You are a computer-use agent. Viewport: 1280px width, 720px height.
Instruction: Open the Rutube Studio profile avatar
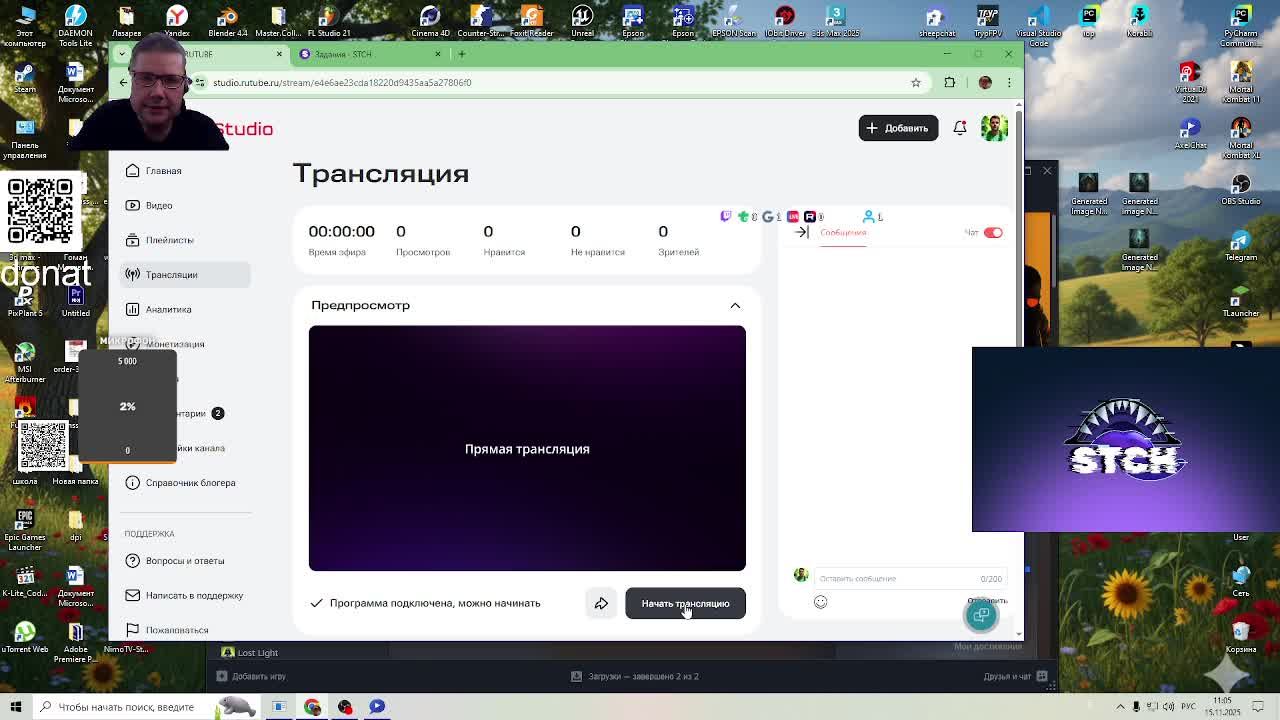click(994, 128)
